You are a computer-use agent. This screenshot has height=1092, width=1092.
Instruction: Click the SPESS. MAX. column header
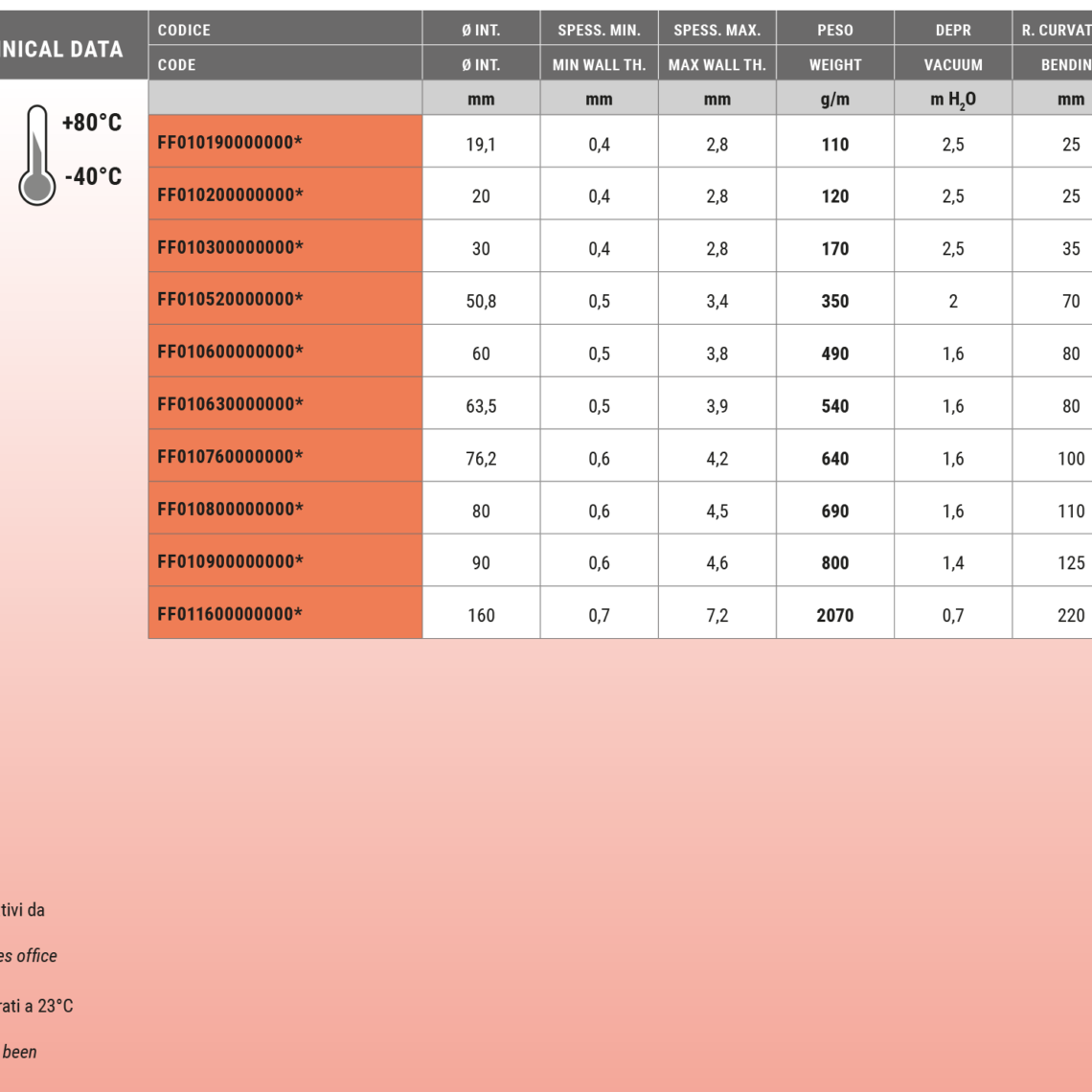717,30
